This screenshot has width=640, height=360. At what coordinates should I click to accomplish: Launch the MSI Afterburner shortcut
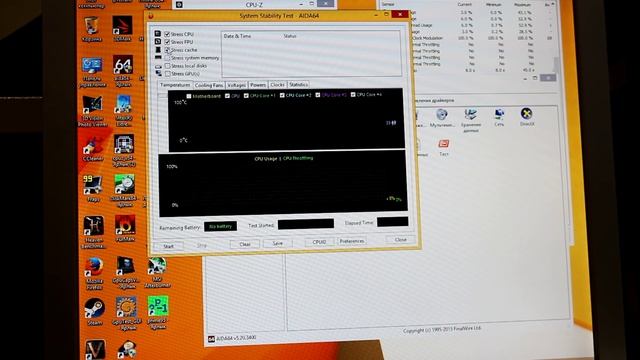pos(157,272)
